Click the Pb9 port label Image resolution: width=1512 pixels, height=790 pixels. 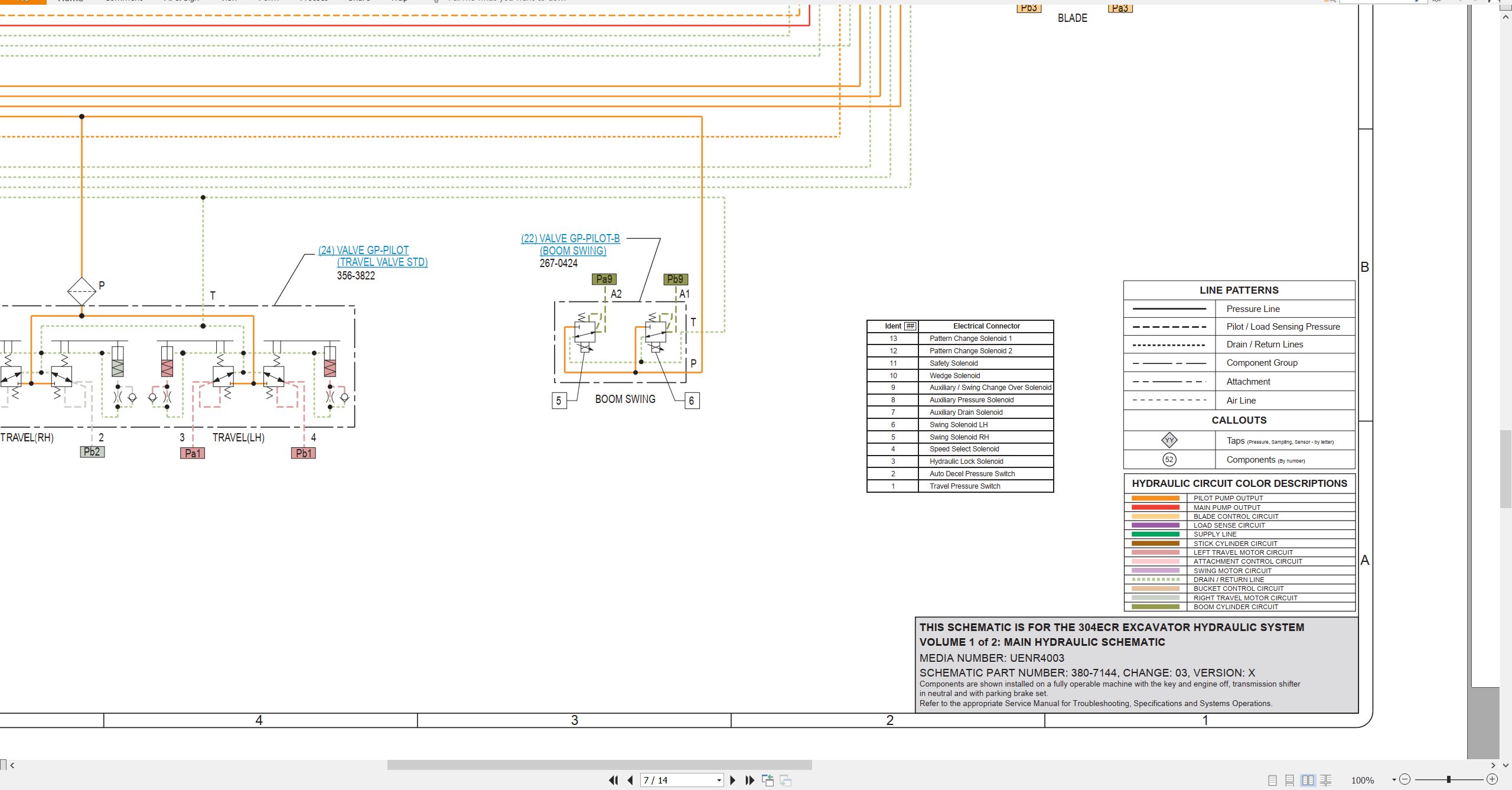point(675,279)
